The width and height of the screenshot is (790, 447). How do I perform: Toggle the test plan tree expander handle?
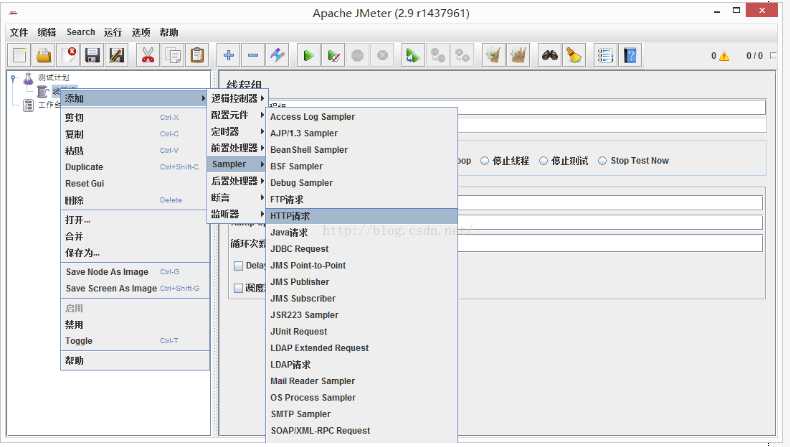tap(14, 78)
